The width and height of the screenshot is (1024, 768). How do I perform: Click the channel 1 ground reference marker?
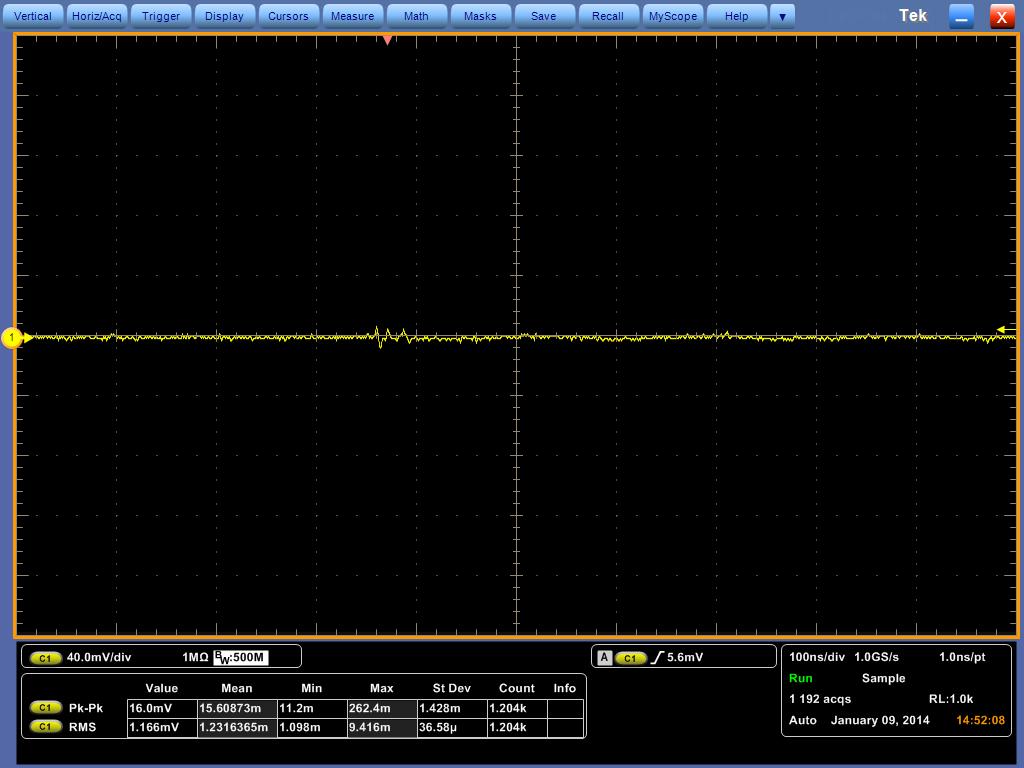[x=12, y=338]
